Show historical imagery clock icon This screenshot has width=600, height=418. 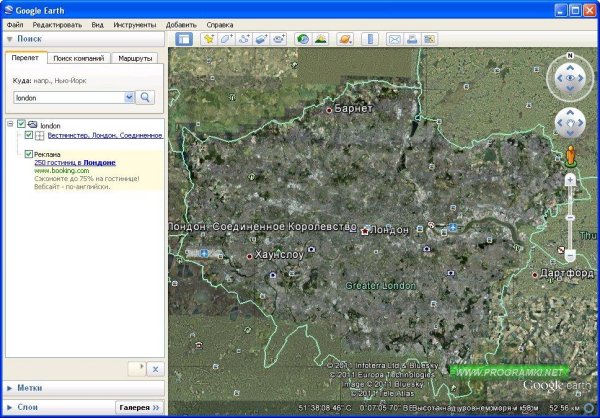(303, 39)
